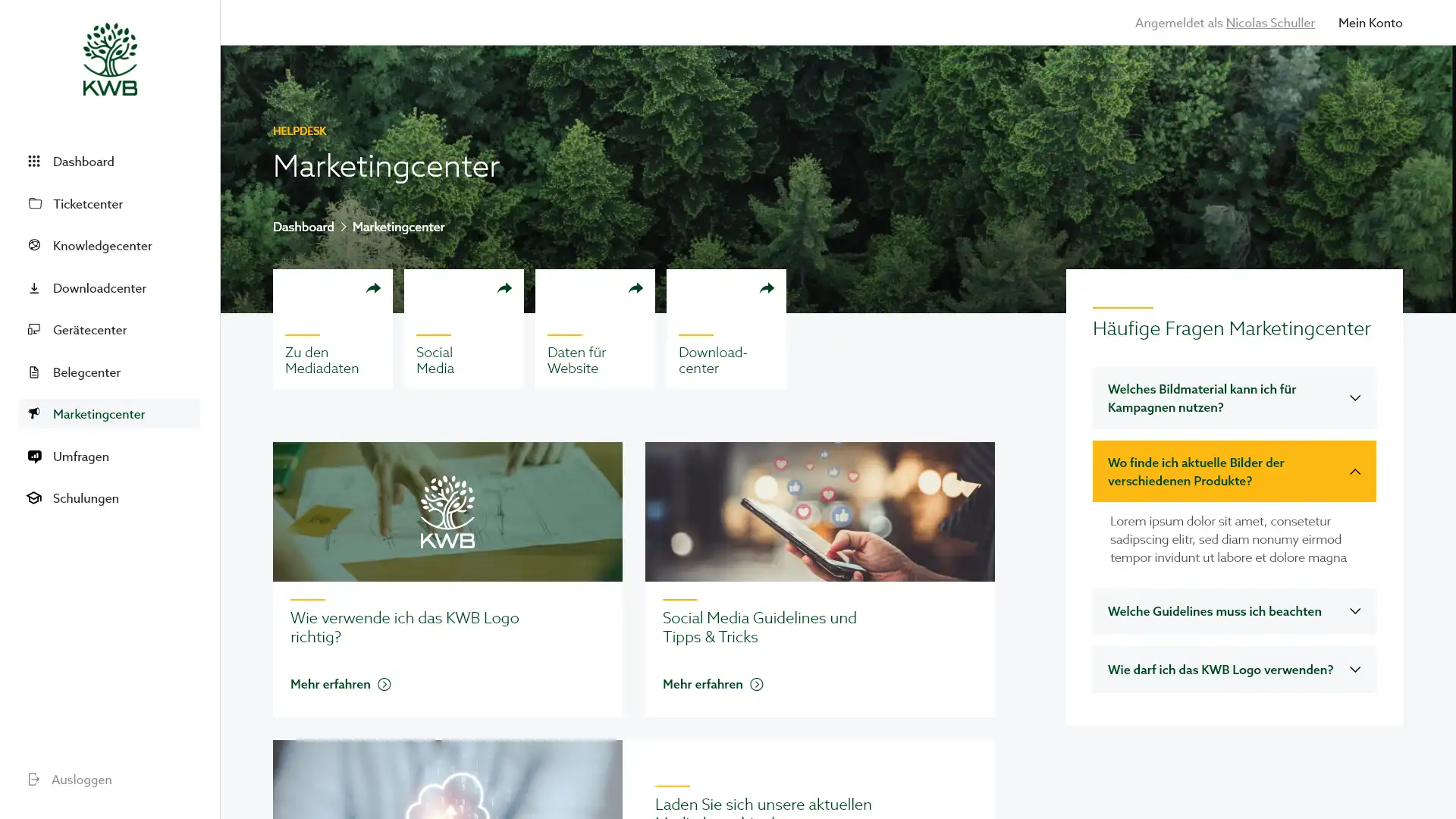The width and height of the screenshot is (1456, 819).
Task: Click the Knowledgecenter globe icon
Action: click(34, 245)
